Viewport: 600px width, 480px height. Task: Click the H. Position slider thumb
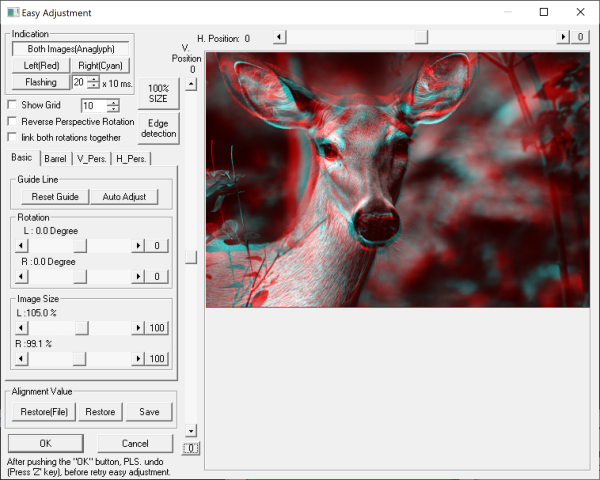pos(421,37)
